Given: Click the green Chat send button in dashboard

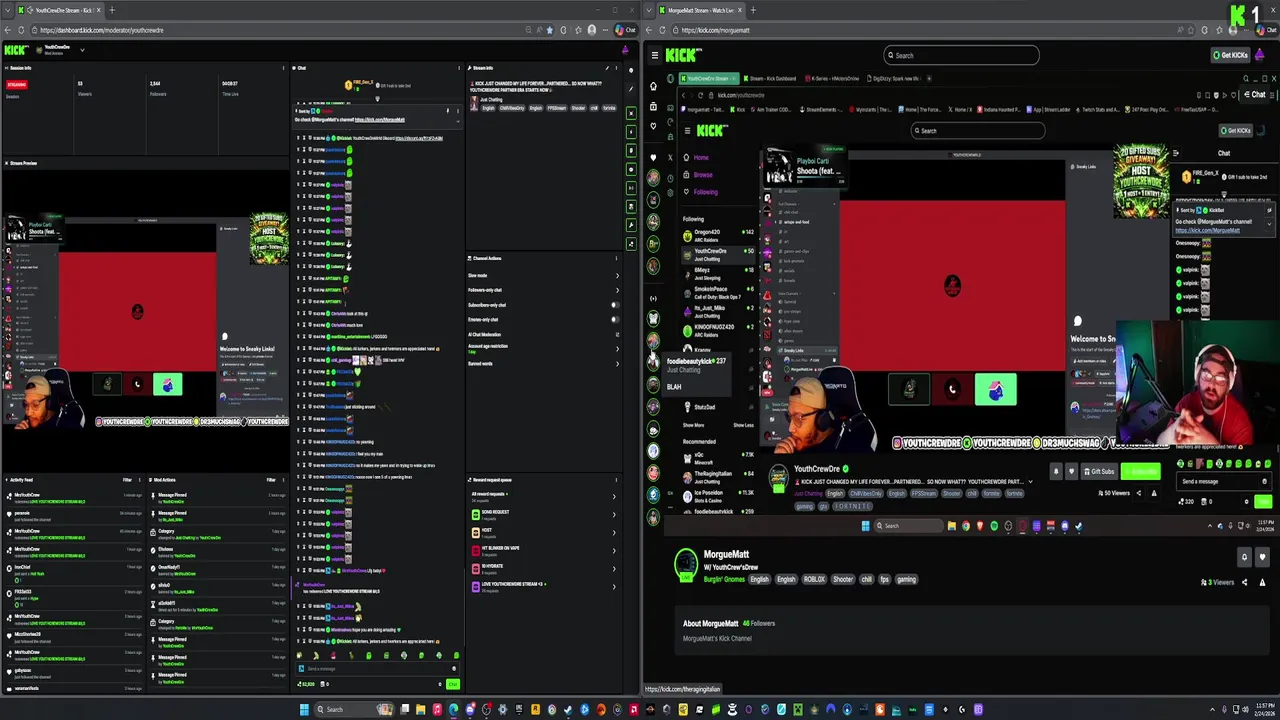Looking at the screenshot, I should click(452, 685).
